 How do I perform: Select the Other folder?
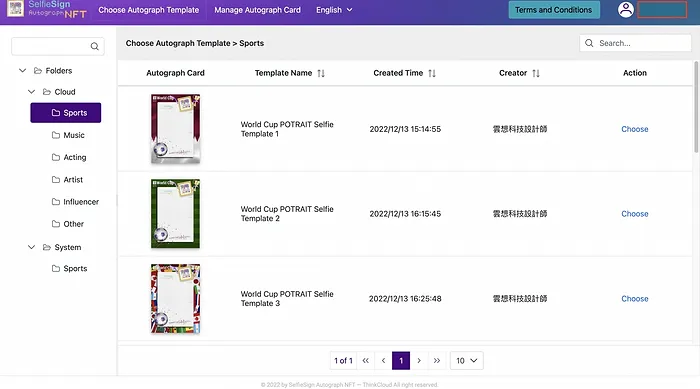point(68,224)
